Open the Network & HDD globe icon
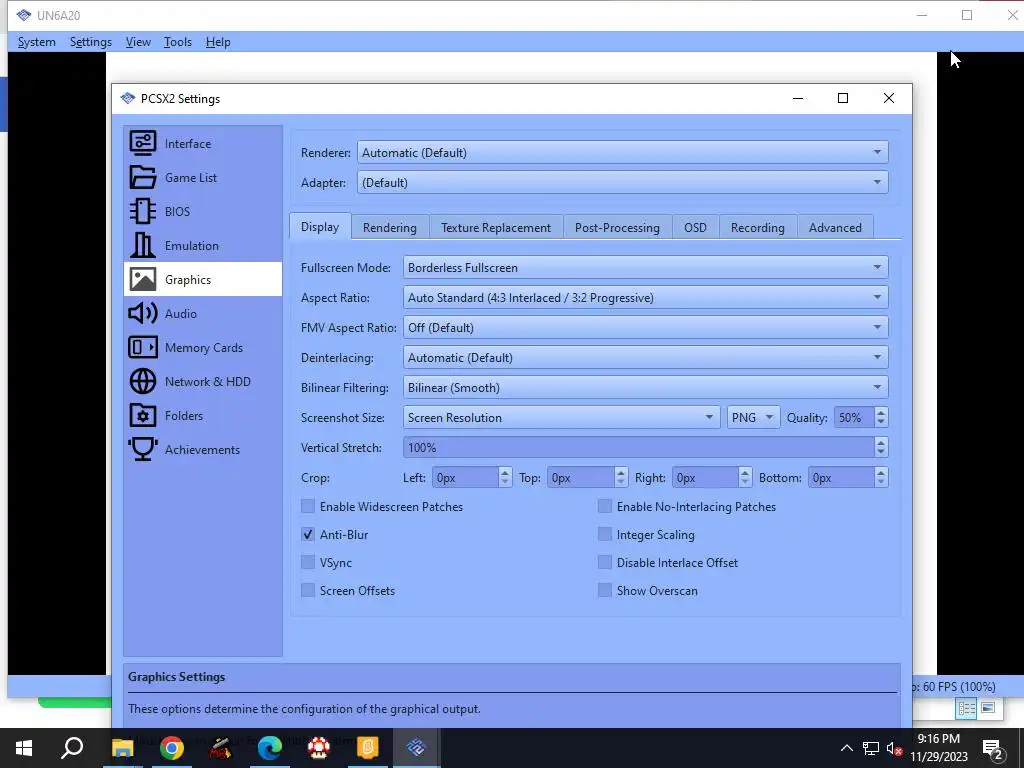 (142, 381)
